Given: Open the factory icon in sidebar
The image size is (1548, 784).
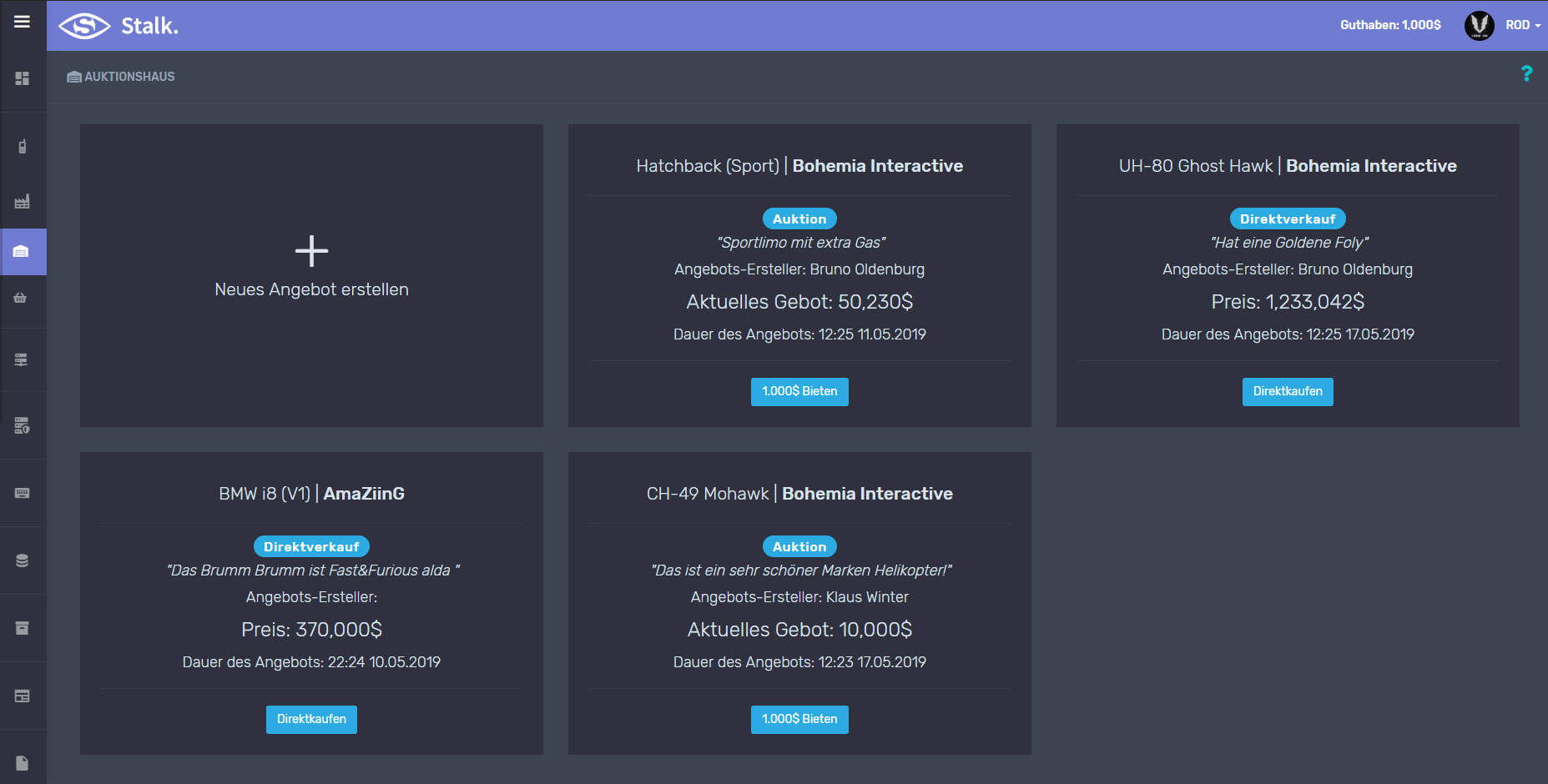Looking at the screenshot, I should (x=23, y=201).
